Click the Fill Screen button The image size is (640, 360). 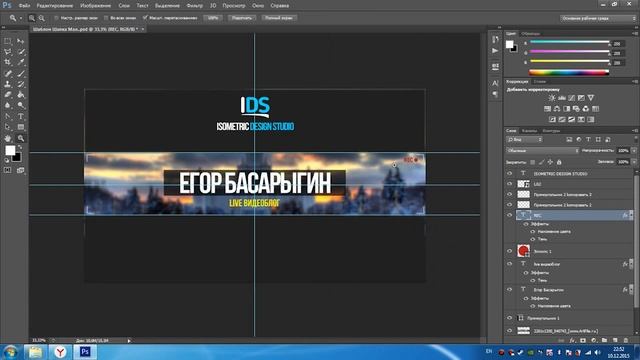pyautogui.click(x=279, y=18)
